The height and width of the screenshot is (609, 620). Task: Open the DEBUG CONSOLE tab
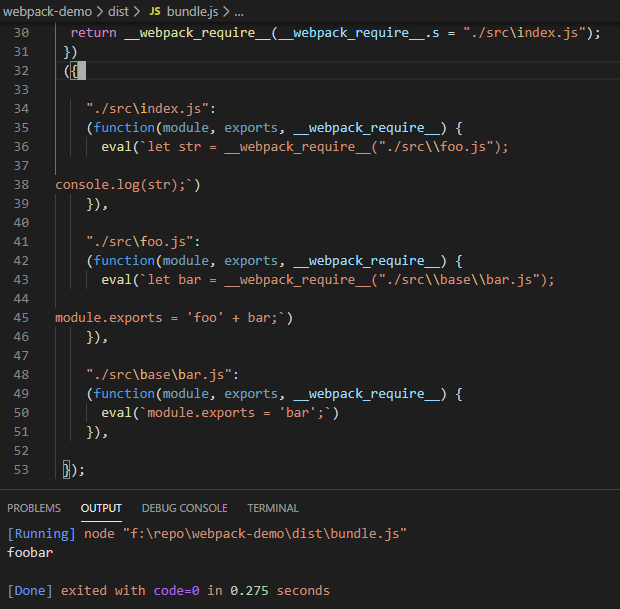click(x=184, y=508)
